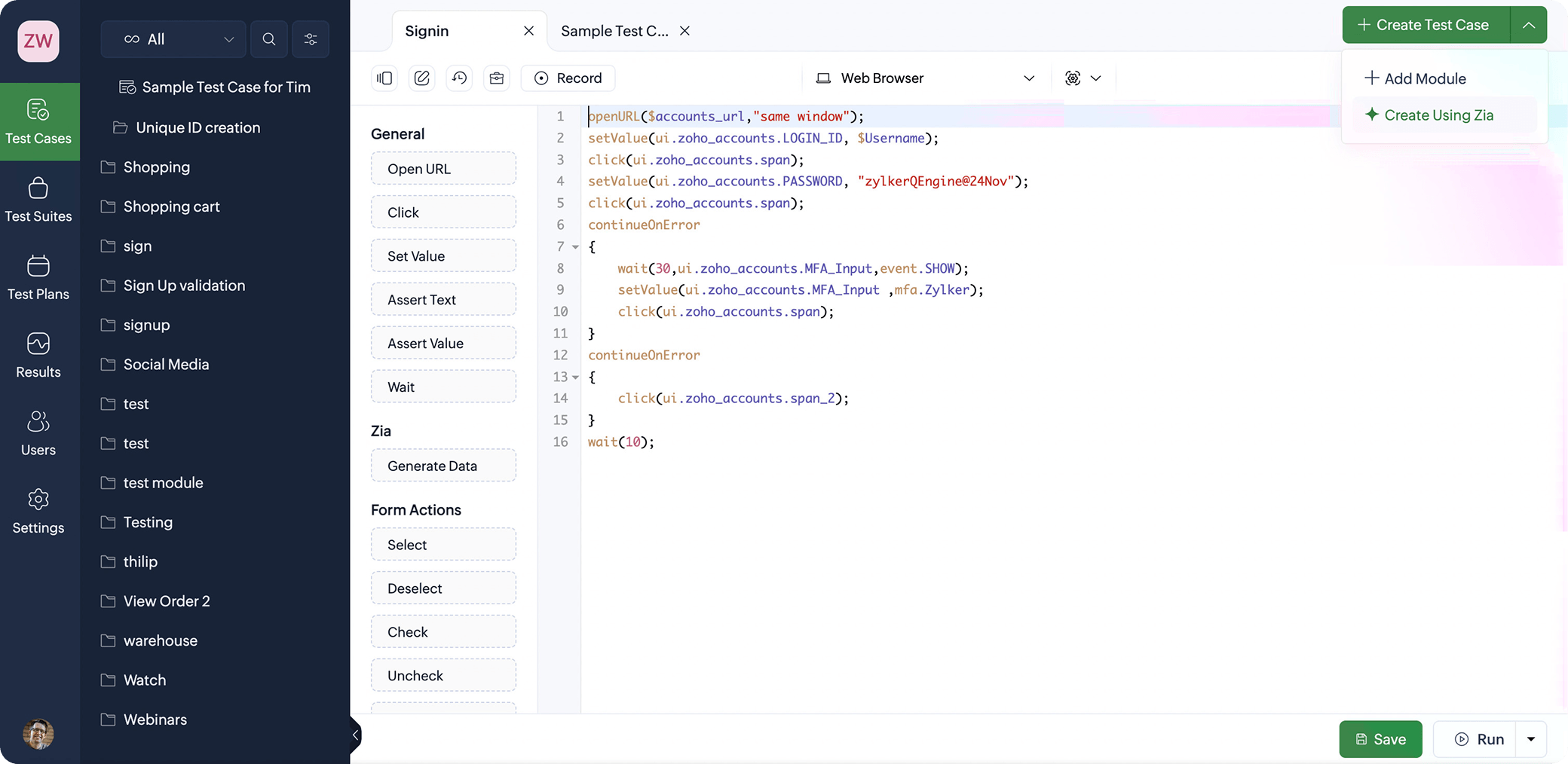Collapse the left navigation panel
The height and width of the screenshot is (764, 1568).
[355, 735]
